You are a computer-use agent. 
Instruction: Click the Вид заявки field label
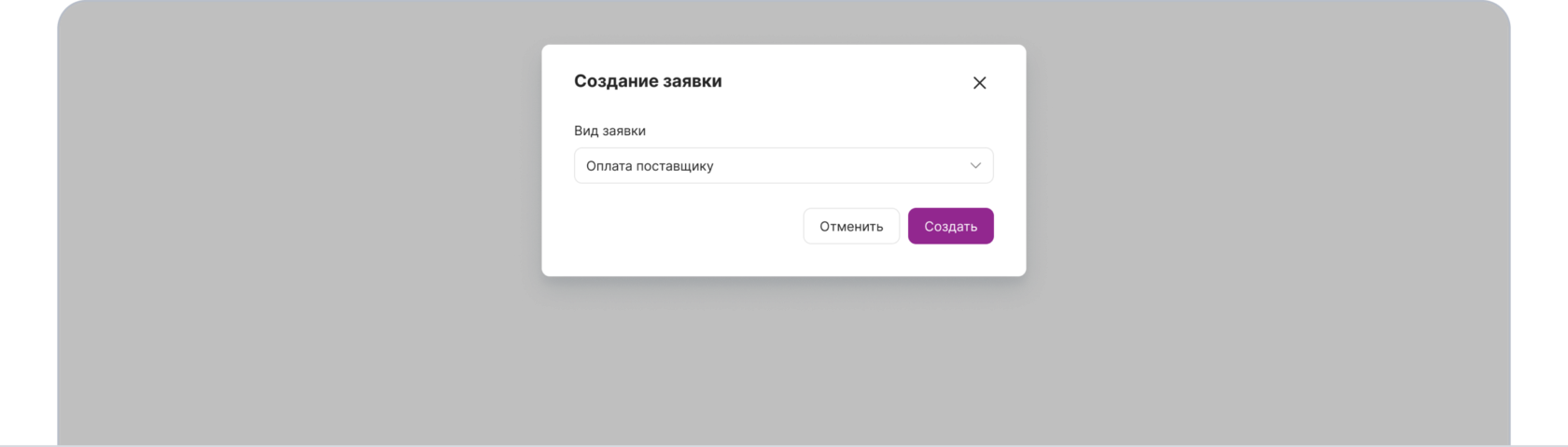point(609,131)
